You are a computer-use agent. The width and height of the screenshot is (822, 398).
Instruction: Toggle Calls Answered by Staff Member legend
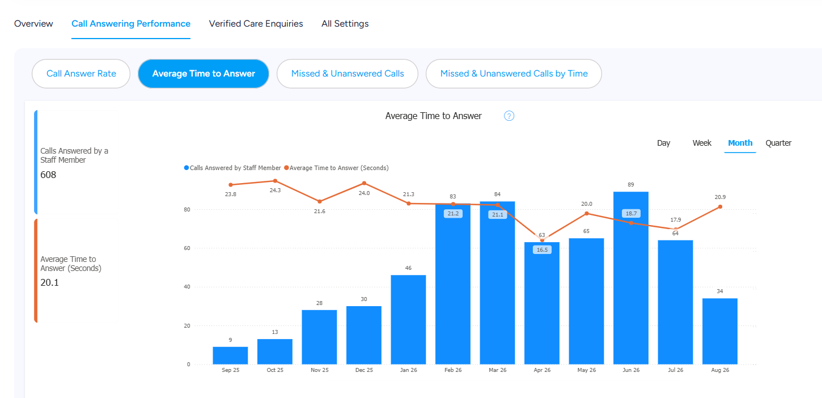click(x=232, y=168)
